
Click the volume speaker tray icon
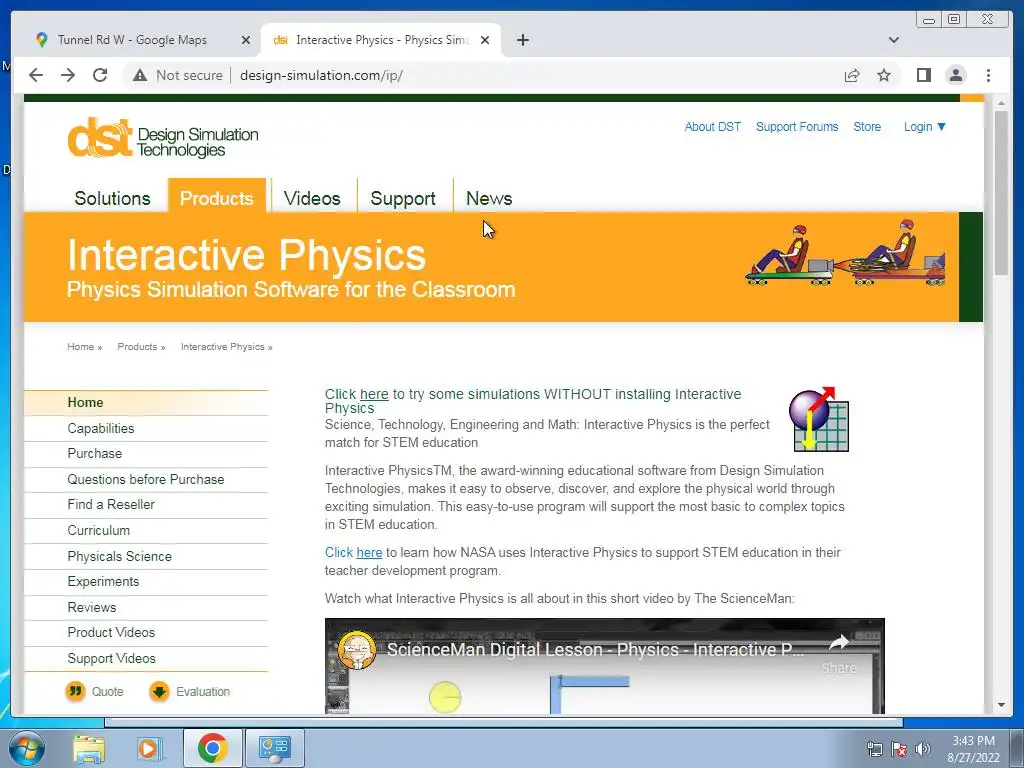(x=922, y=749)
